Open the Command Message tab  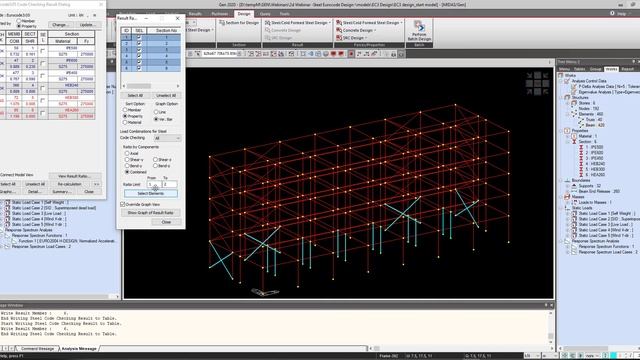click(37, 349)
